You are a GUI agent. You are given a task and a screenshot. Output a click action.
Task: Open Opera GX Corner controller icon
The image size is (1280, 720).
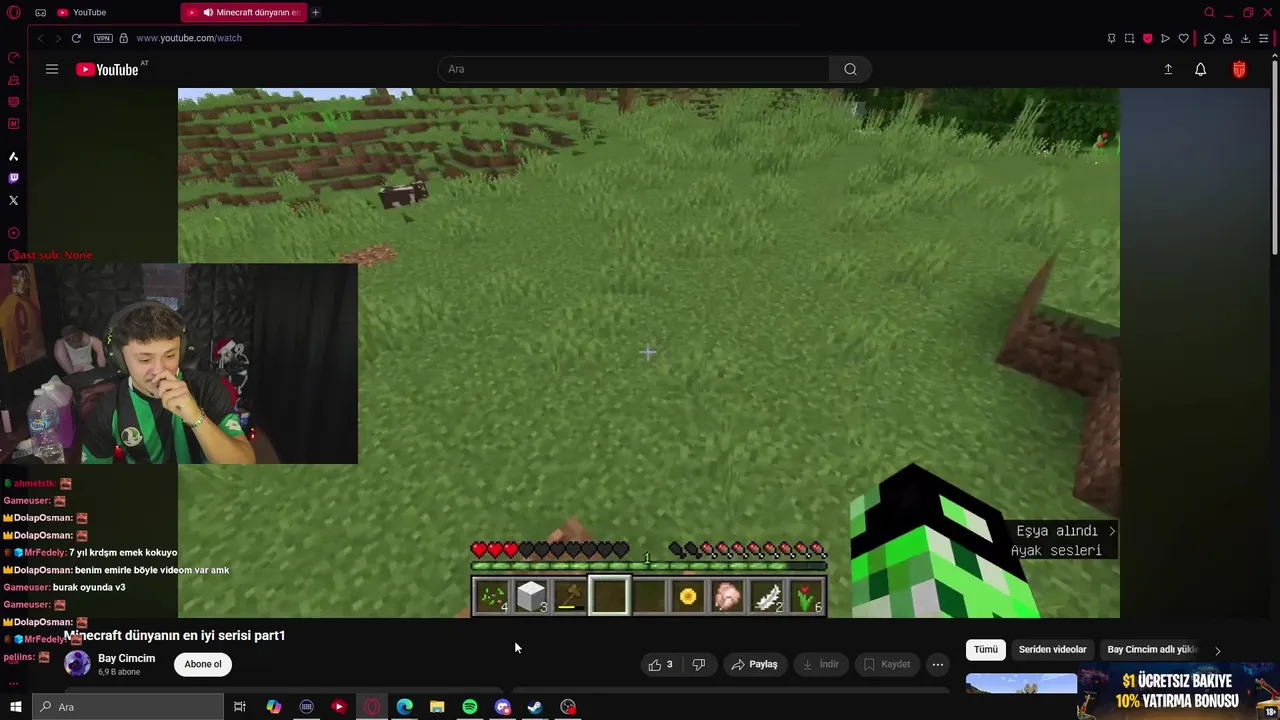40,12
